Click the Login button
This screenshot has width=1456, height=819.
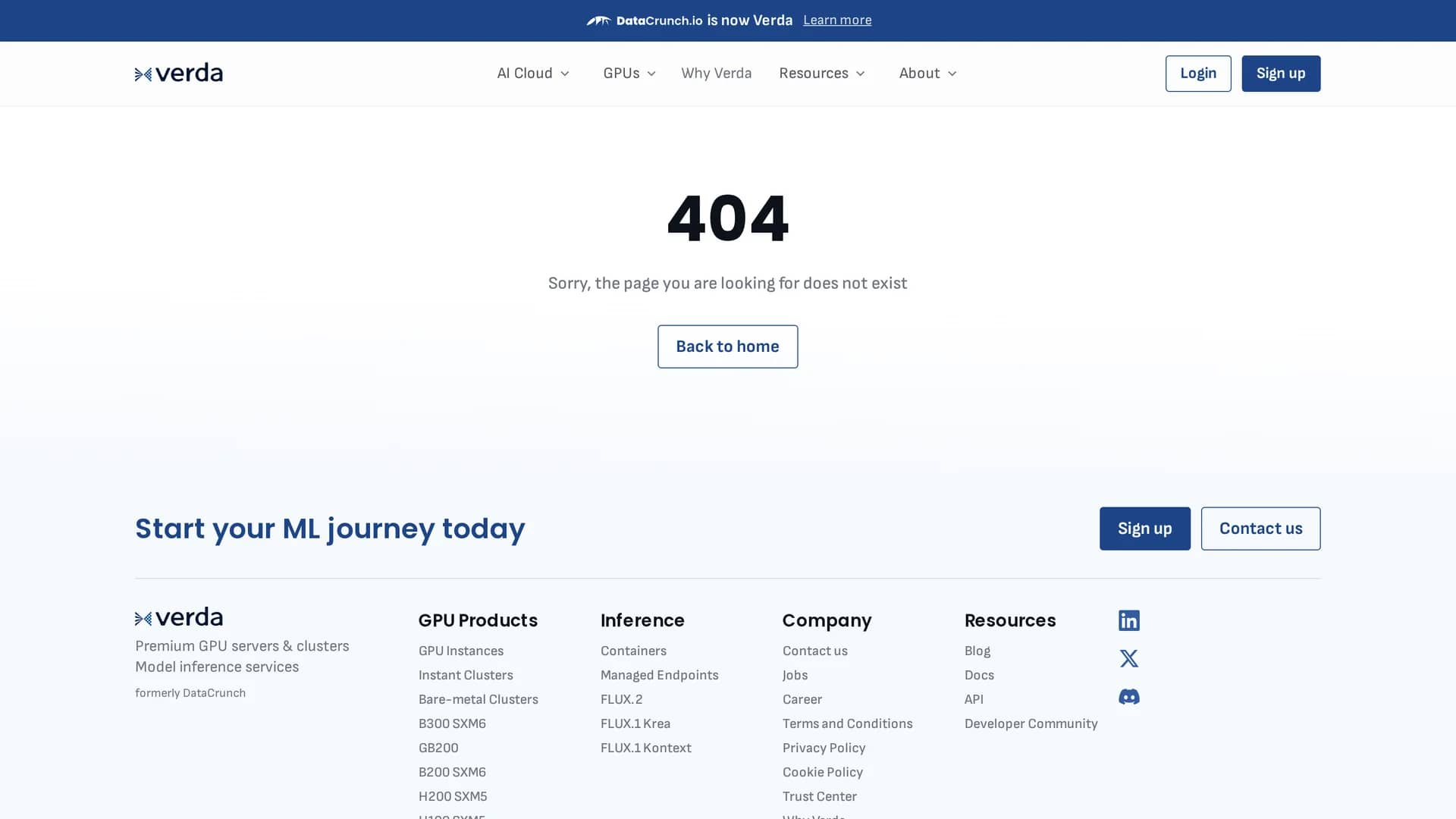pyautogui.click(x=1198, y=74)
